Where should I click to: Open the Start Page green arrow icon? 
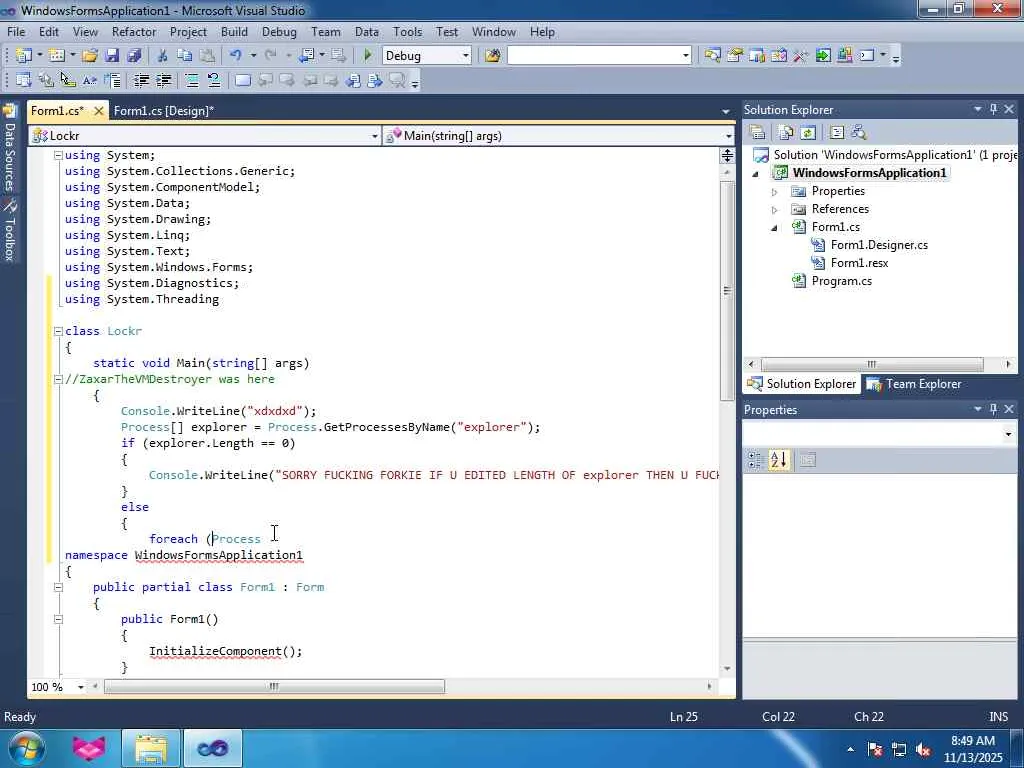point(823,56)
